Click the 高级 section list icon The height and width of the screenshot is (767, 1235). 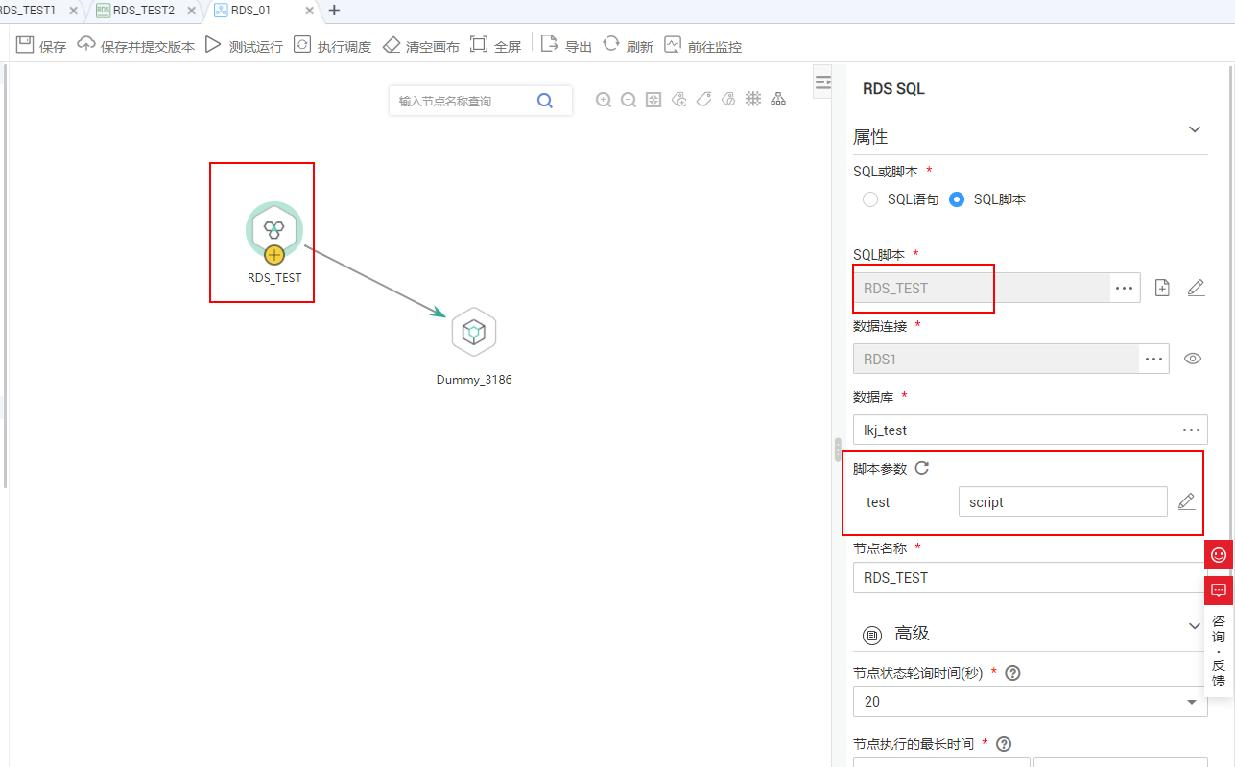coord(872,634)
